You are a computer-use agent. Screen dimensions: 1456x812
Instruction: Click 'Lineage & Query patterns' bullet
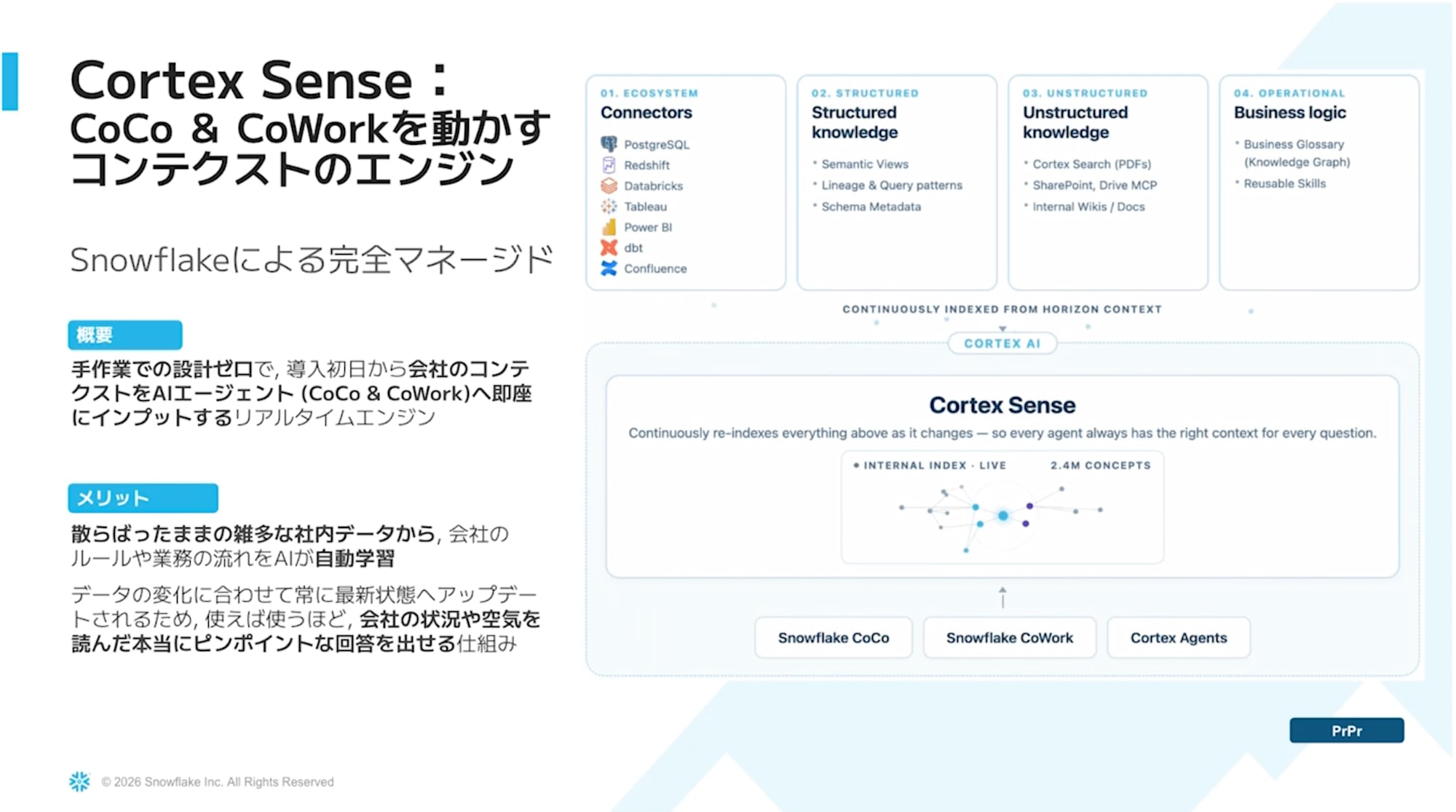tap(892, 186)
